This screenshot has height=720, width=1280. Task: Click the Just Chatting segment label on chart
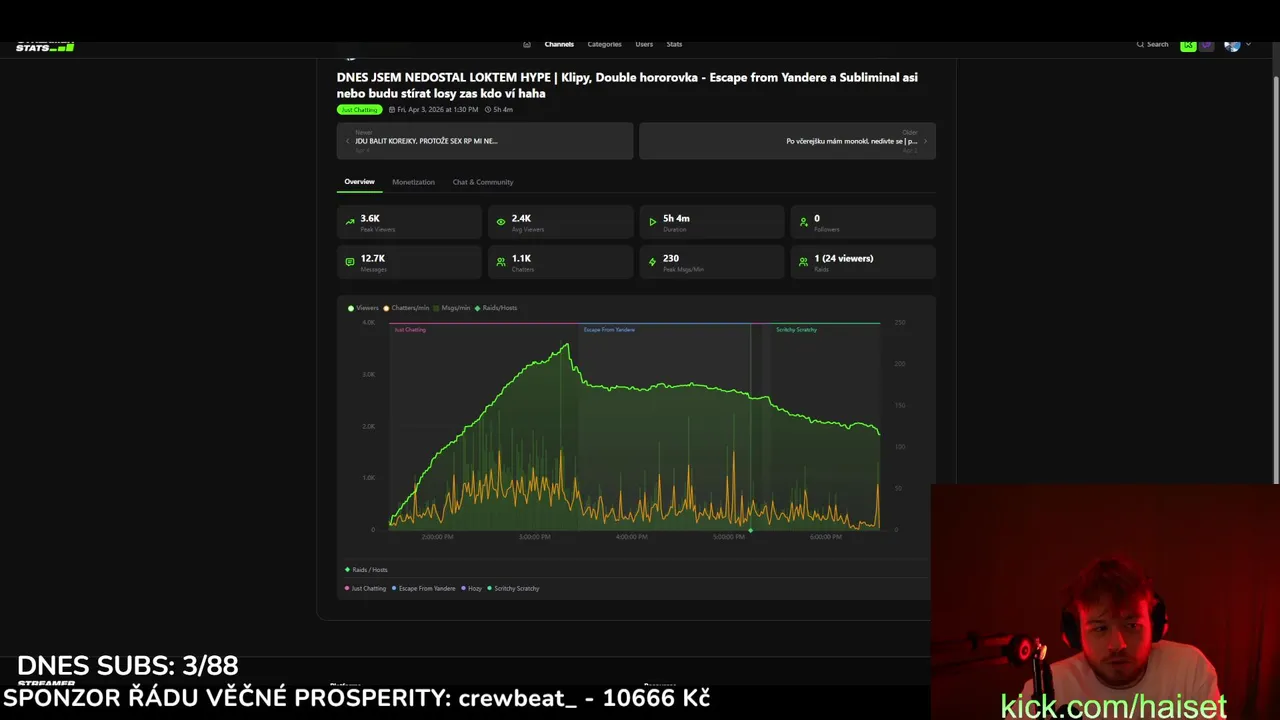pos(410,330)
